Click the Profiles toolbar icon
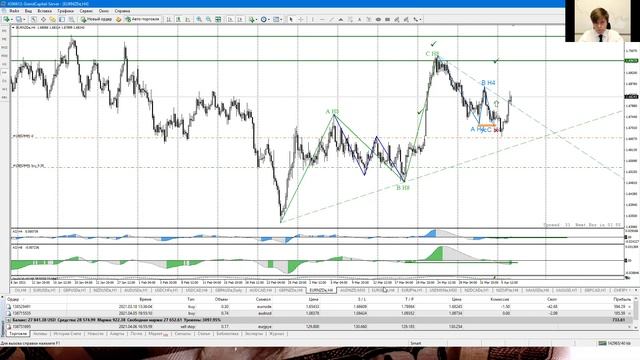Viewport: 640px width, 360px height. coord(19,19)
